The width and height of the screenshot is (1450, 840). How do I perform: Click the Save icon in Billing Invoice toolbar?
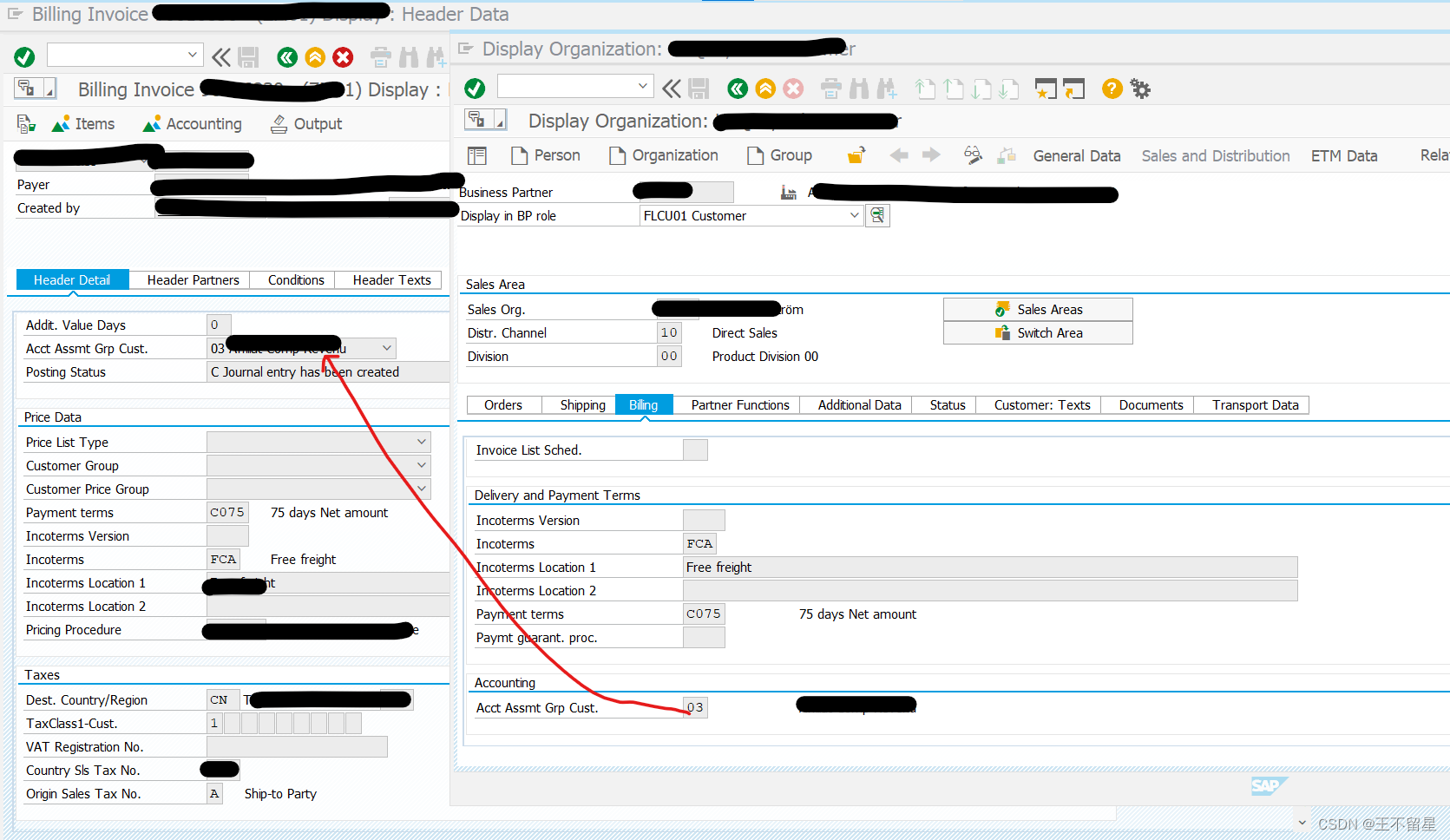pos(248,57)
